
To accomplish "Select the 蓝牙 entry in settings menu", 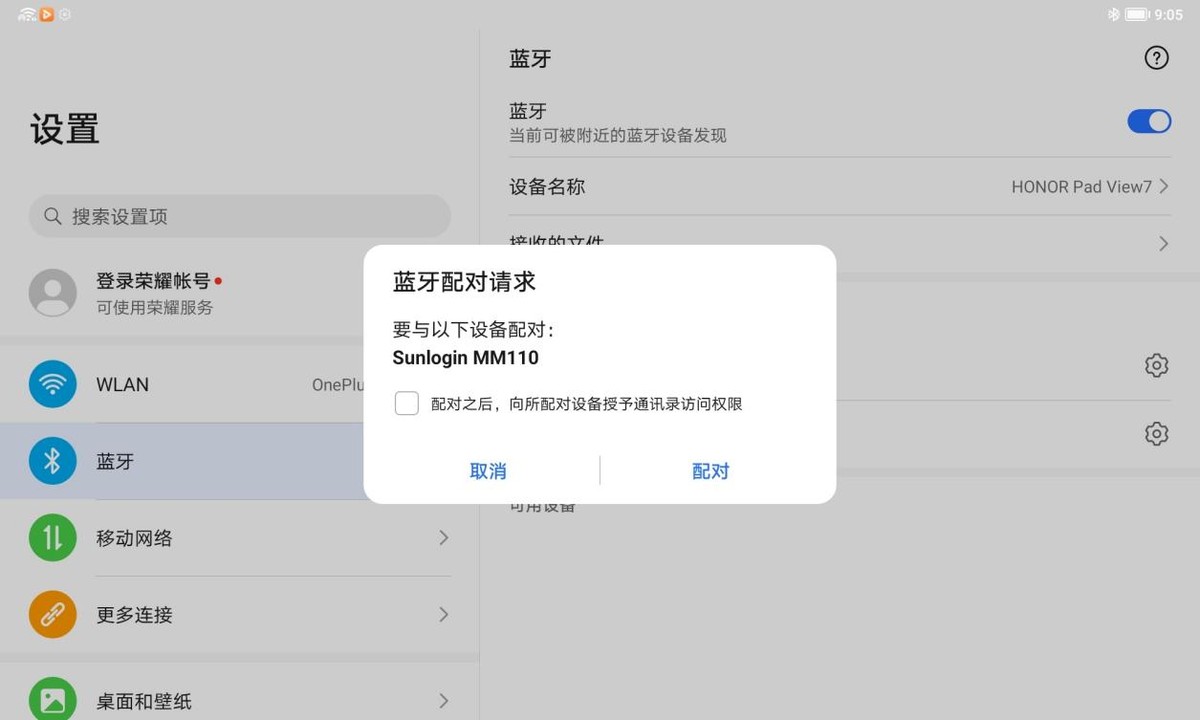I will (x=115, y=461).
